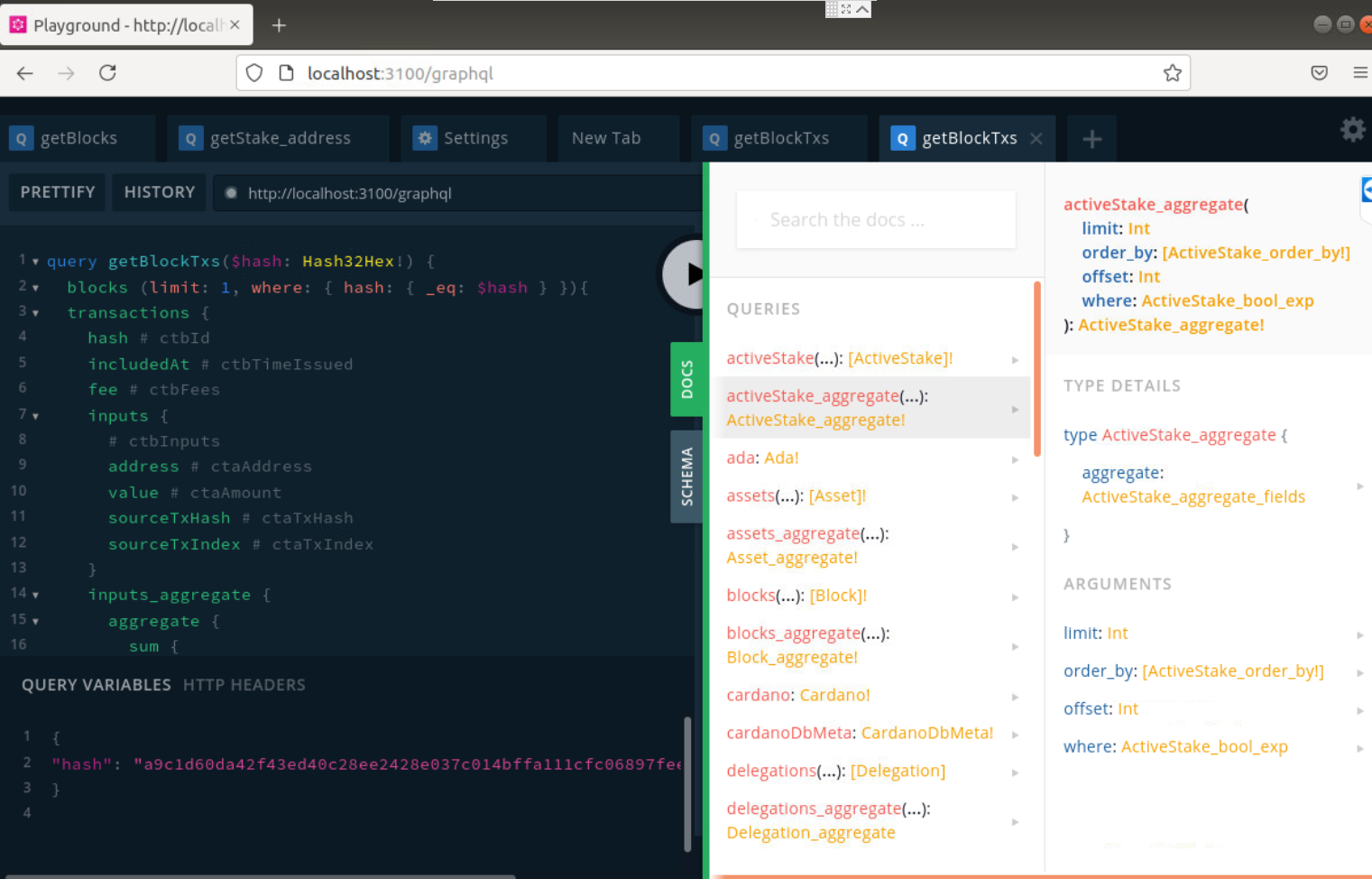Open the Playground settings gear icon
1372x879 pixels.
coord(1352,130)
